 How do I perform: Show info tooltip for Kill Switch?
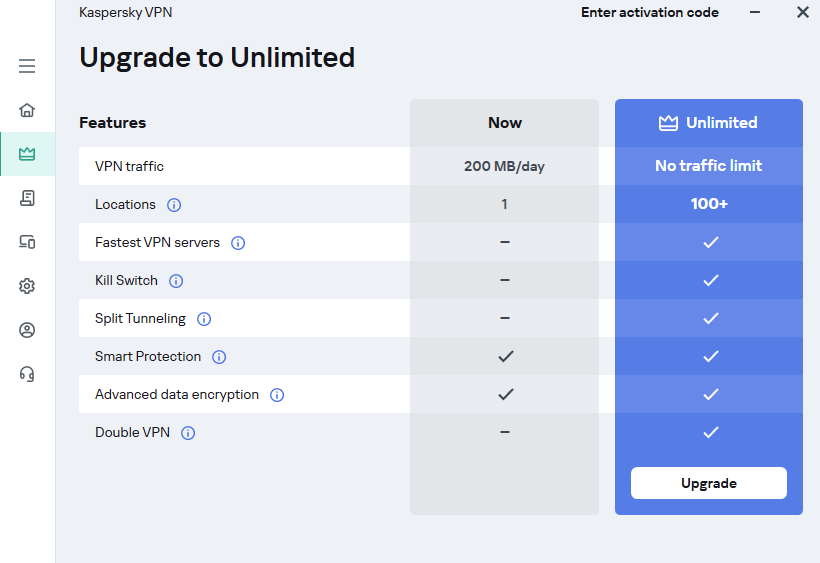[x=176, y=281]
